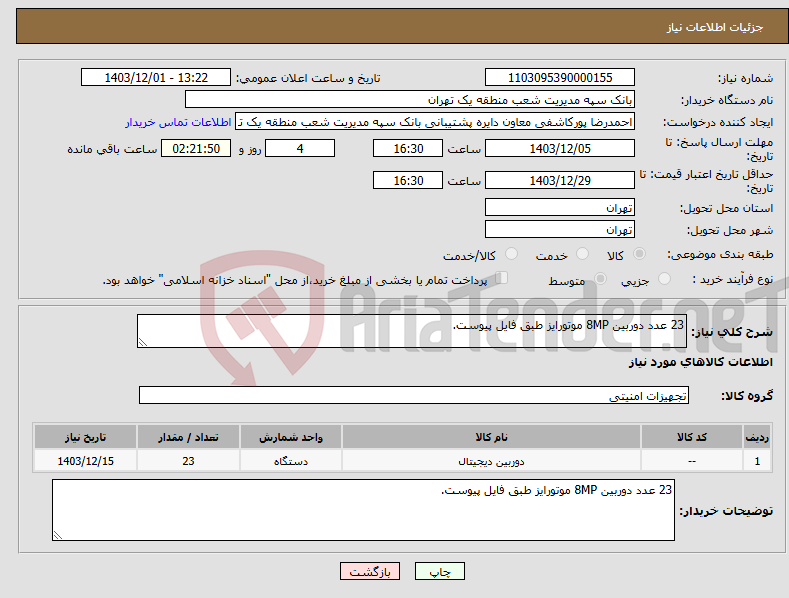Click the delivery province field تهران
The height and width of the screenshot is (598, 789).
(560, 207)
